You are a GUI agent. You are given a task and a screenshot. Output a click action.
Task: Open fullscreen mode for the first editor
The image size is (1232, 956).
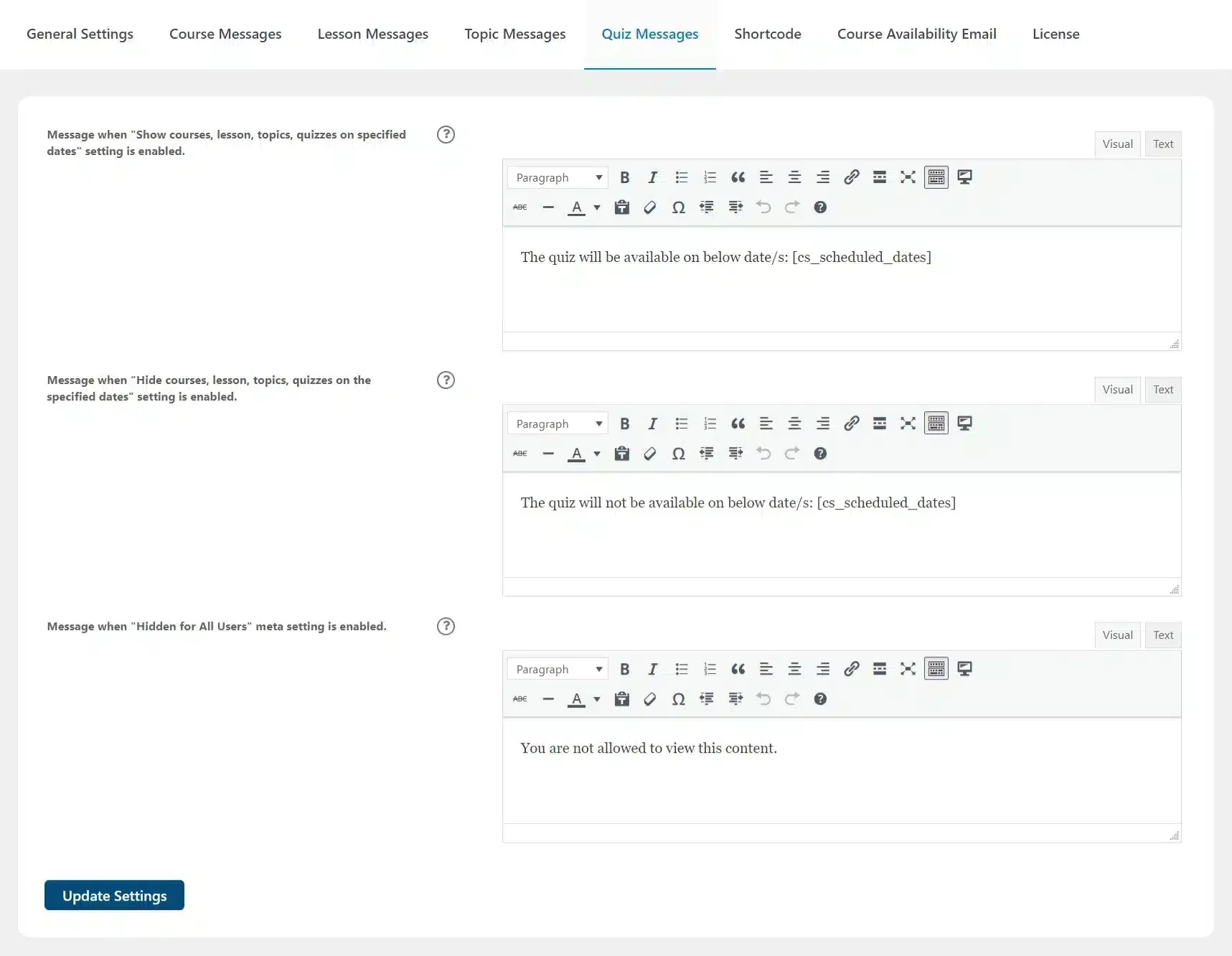coord(908,177)
